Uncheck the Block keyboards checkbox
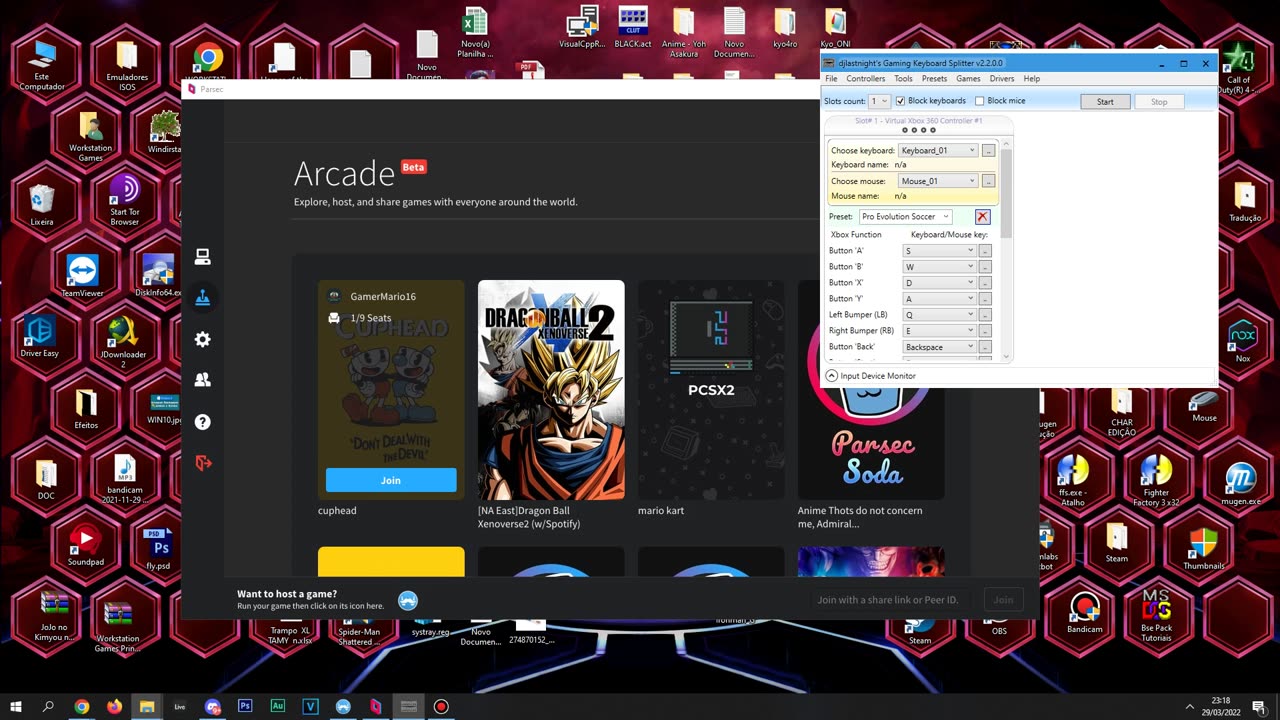This screenshot has width=1280, height=720. pos(900,101)
